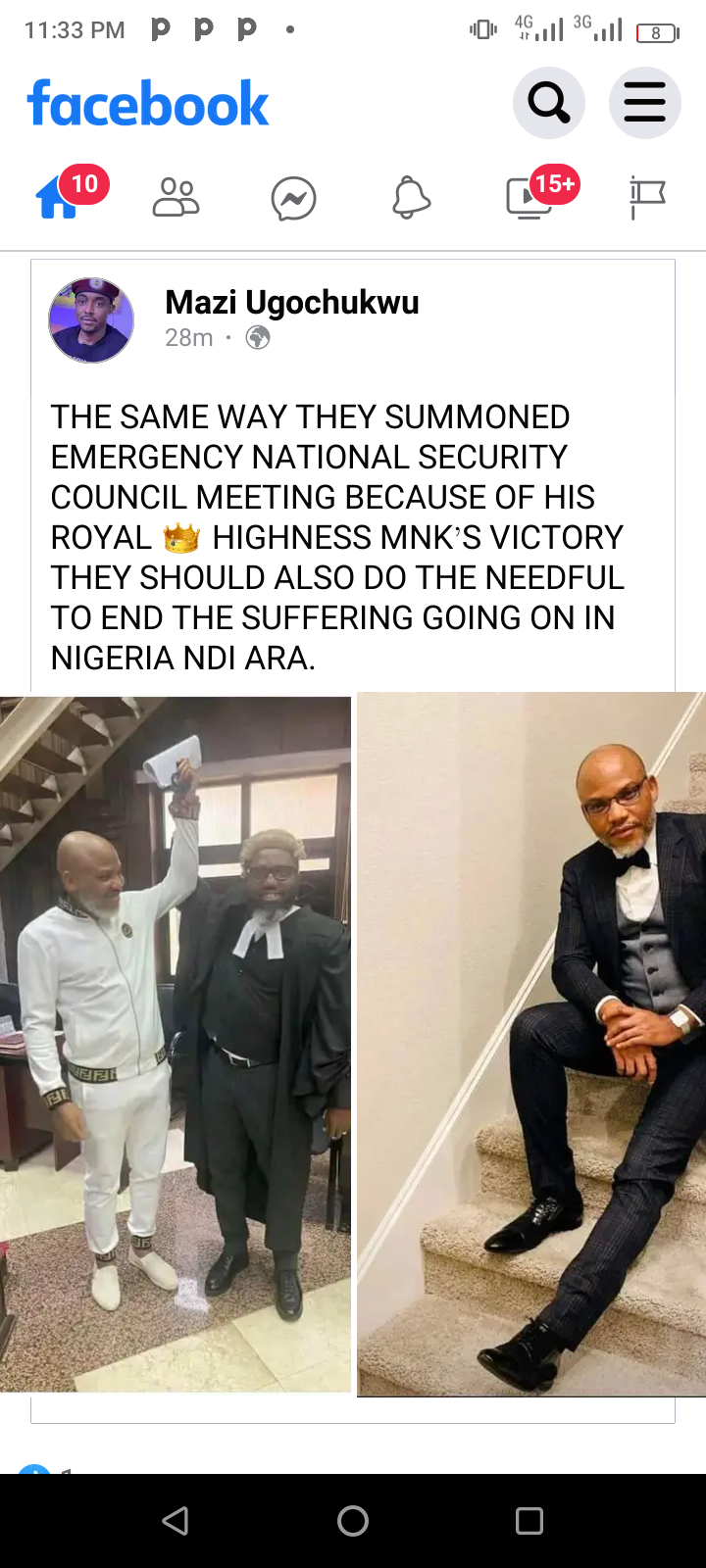Go to Home feed tab icon
Screen dimensions: 706x1568
pos(57,198)
